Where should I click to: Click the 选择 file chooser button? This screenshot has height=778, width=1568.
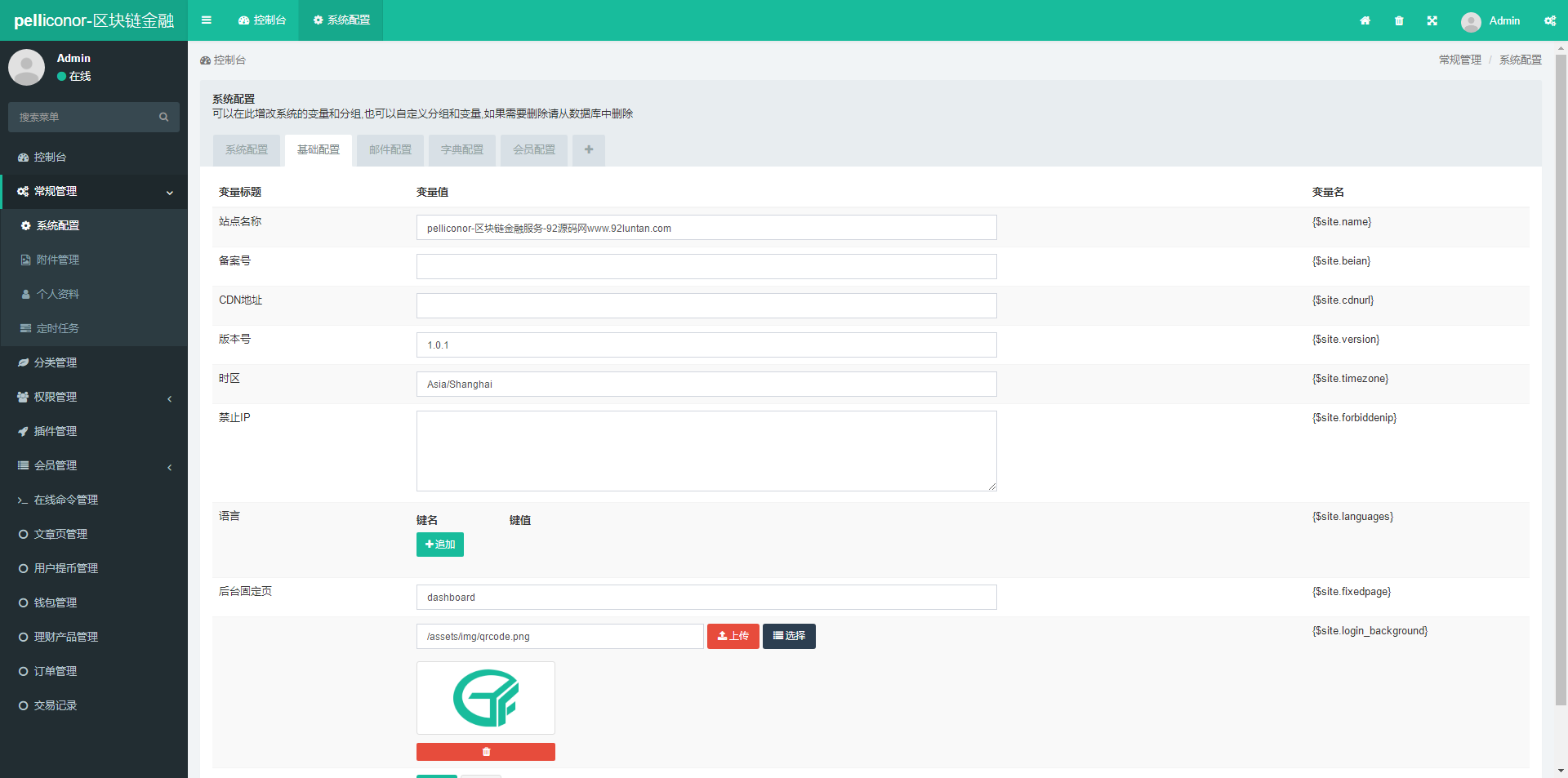click(x=789, y=637)
